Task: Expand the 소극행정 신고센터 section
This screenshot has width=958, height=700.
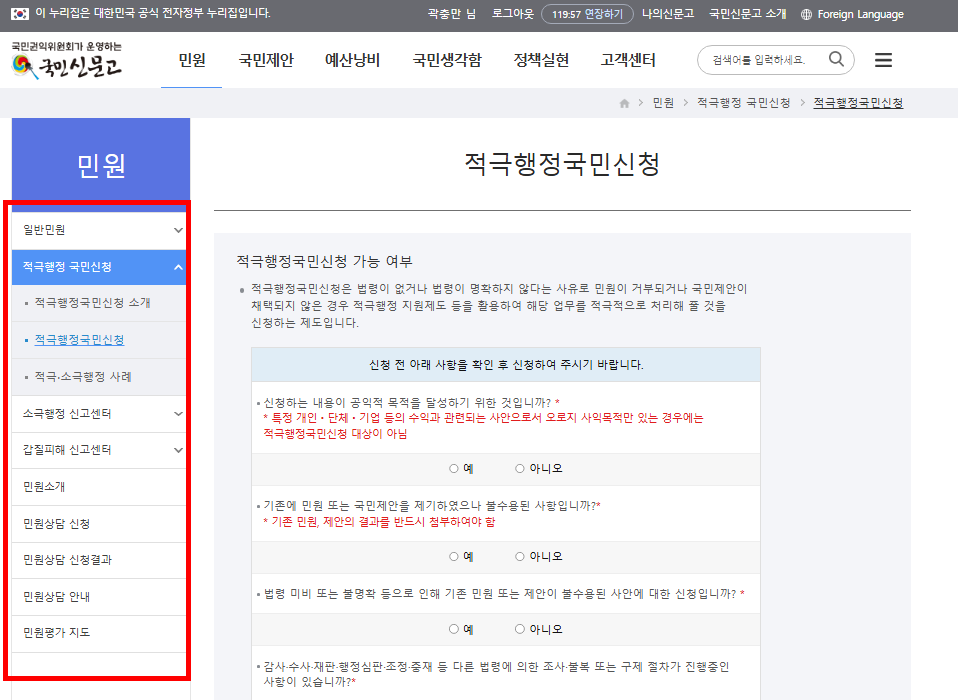Action: (x=97, y=414)
